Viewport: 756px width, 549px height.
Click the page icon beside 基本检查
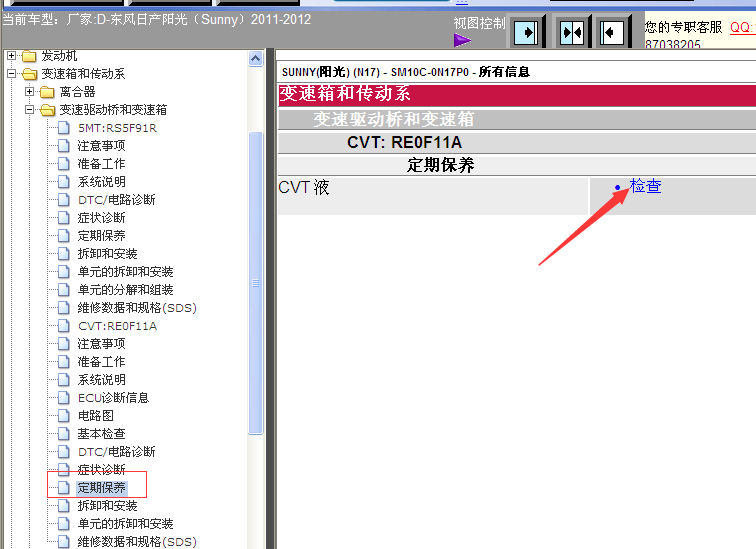pyautogui.click(x=64, y=434)
